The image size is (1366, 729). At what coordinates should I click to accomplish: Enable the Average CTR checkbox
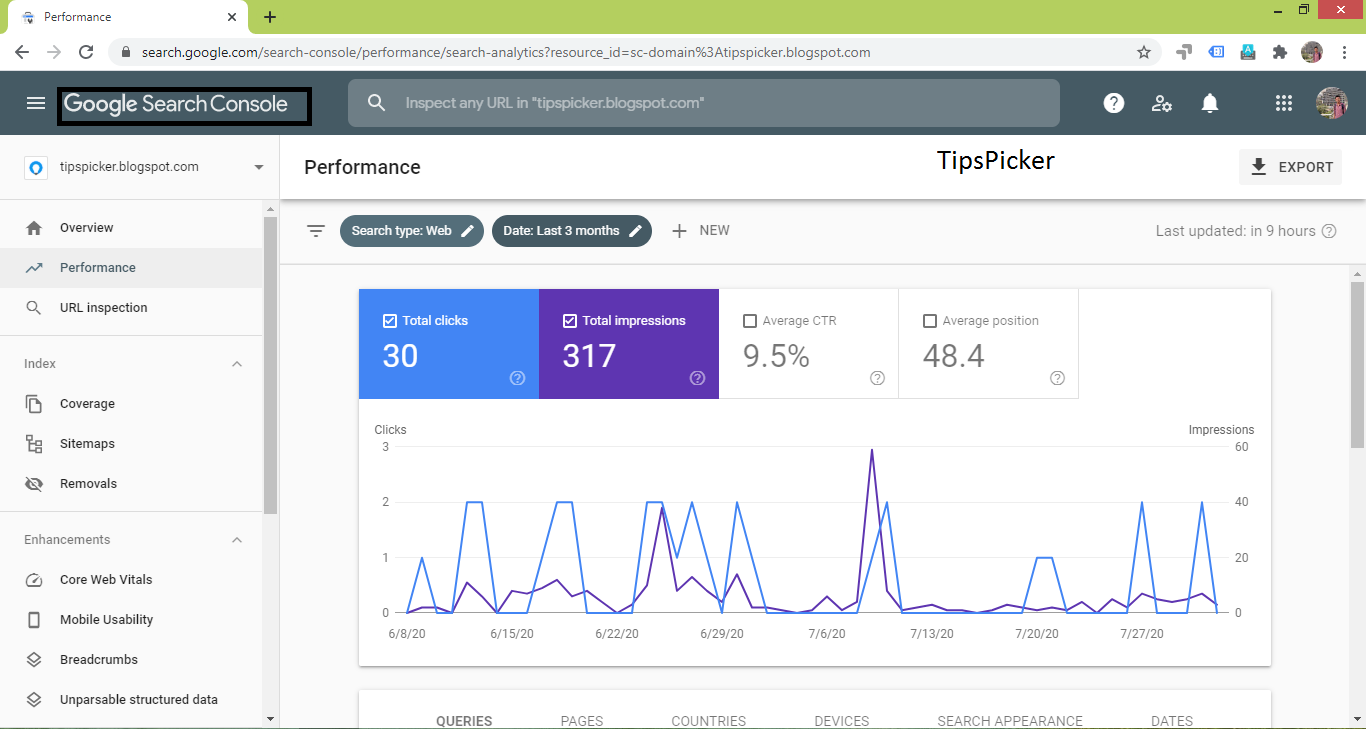(x=750, y=321)
